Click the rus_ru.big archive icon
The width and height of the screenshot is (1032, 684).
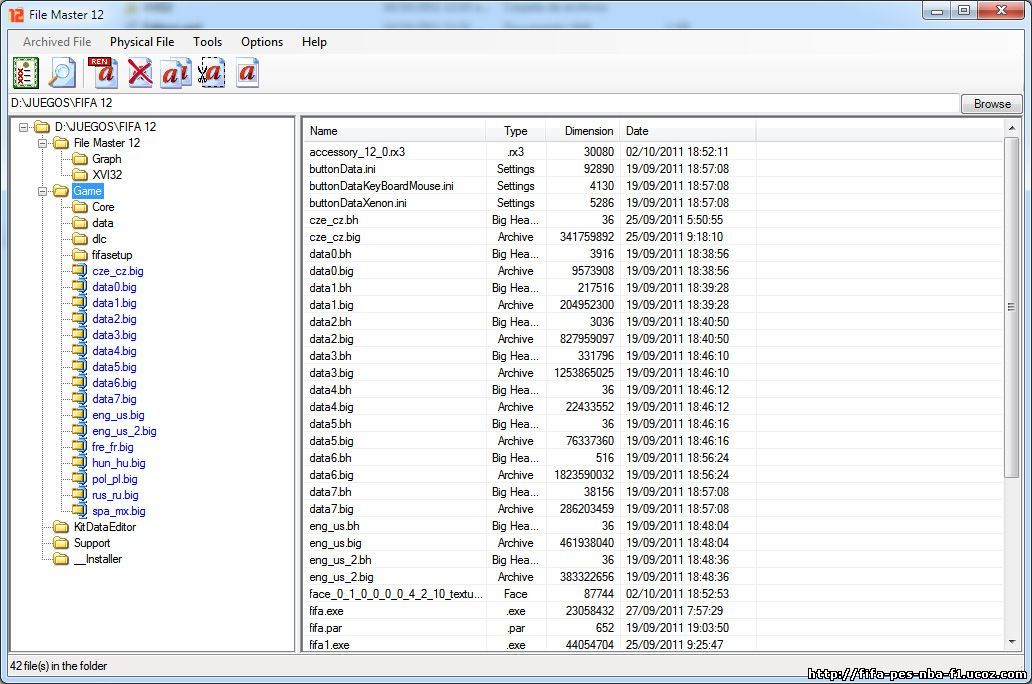(x=80, y=495)
